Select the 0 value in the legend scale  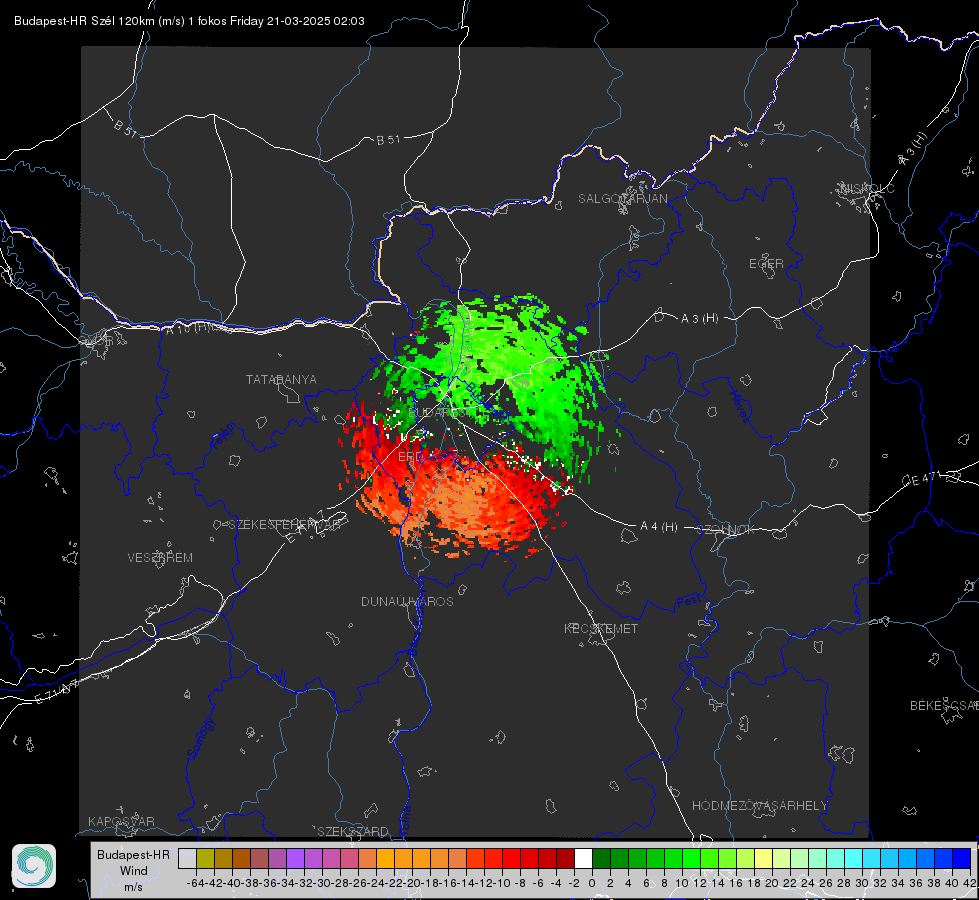592,883
